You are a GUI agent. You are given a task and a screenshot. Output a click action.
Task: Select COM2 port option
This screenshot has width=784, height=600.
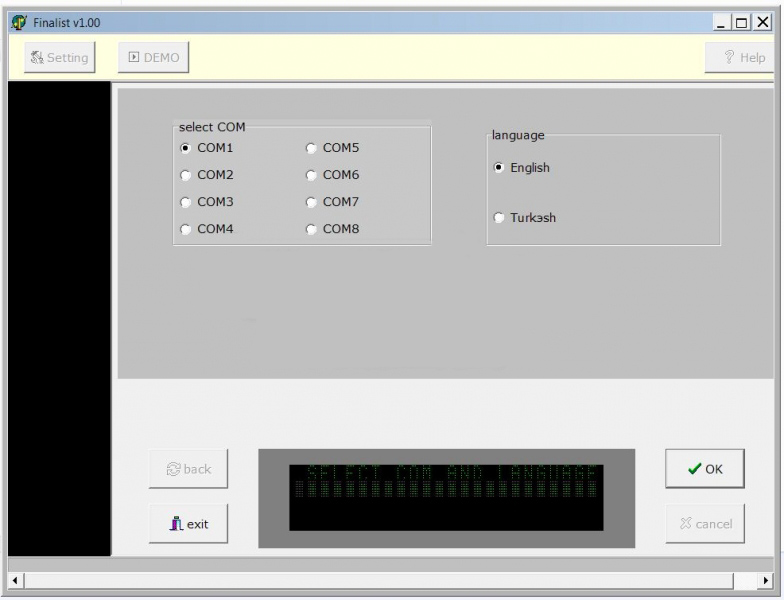185,175
